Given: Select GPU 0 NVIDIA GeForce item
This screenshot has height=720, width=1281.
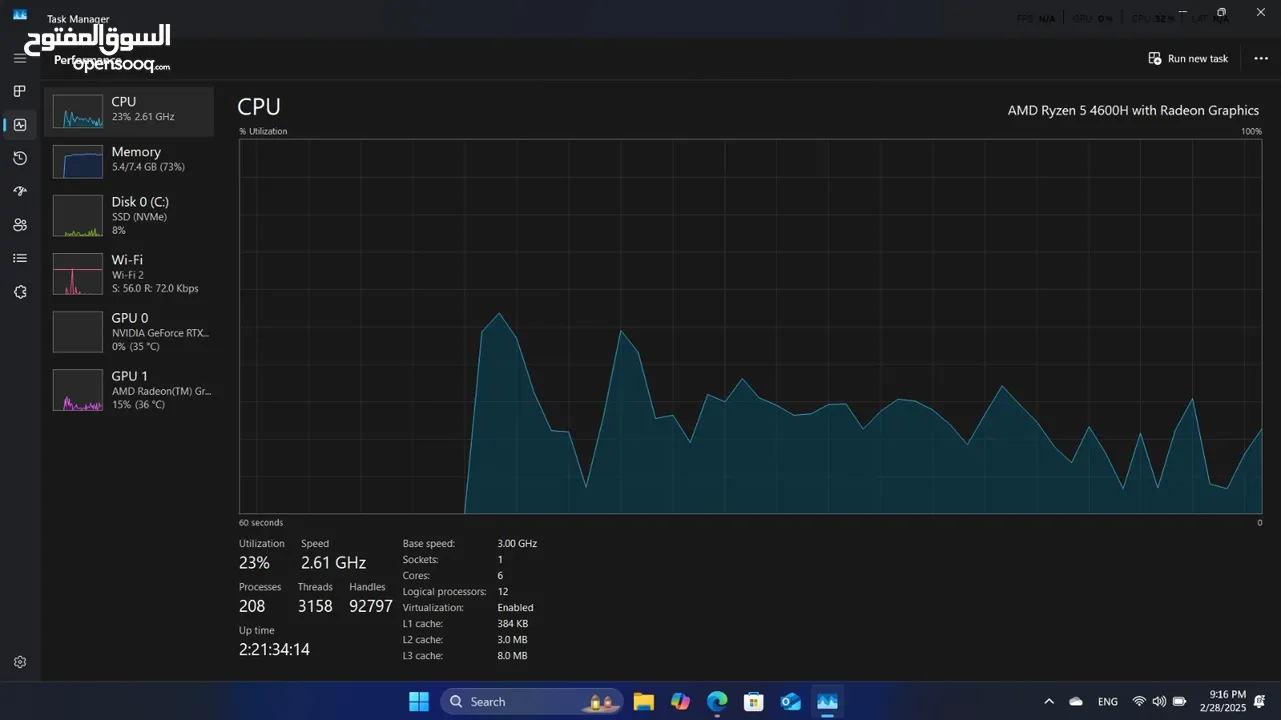Looking at the screenshot, I should coord(128,331).
